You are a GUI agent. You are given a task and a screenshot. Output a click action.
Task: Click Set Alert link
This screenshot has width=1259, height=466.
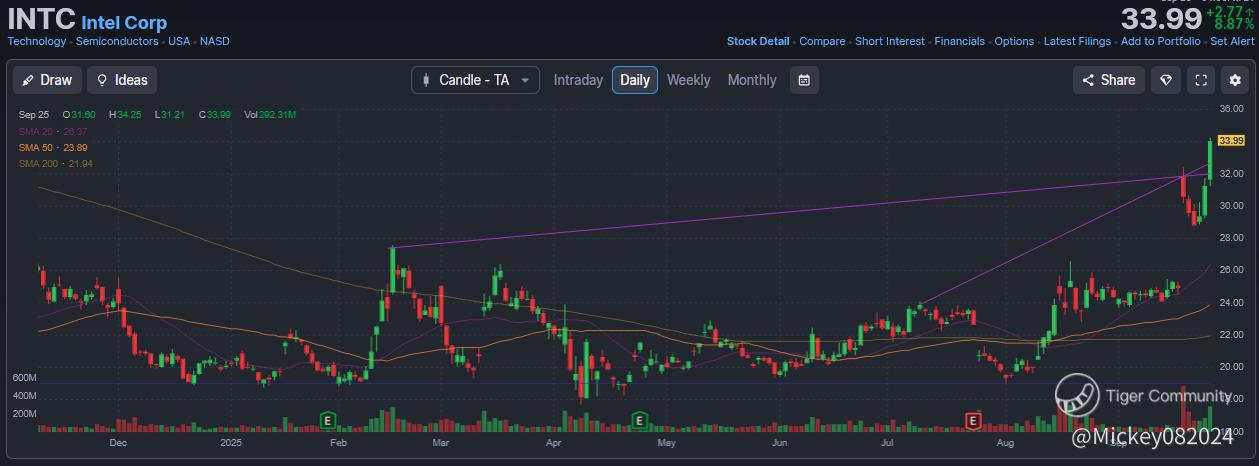tap(1232, 41)
